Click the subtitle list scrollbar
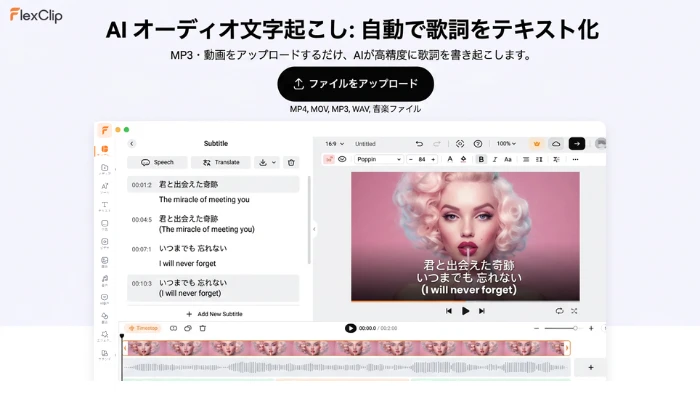Screen dimensions: 700x400 click(309, 221)
